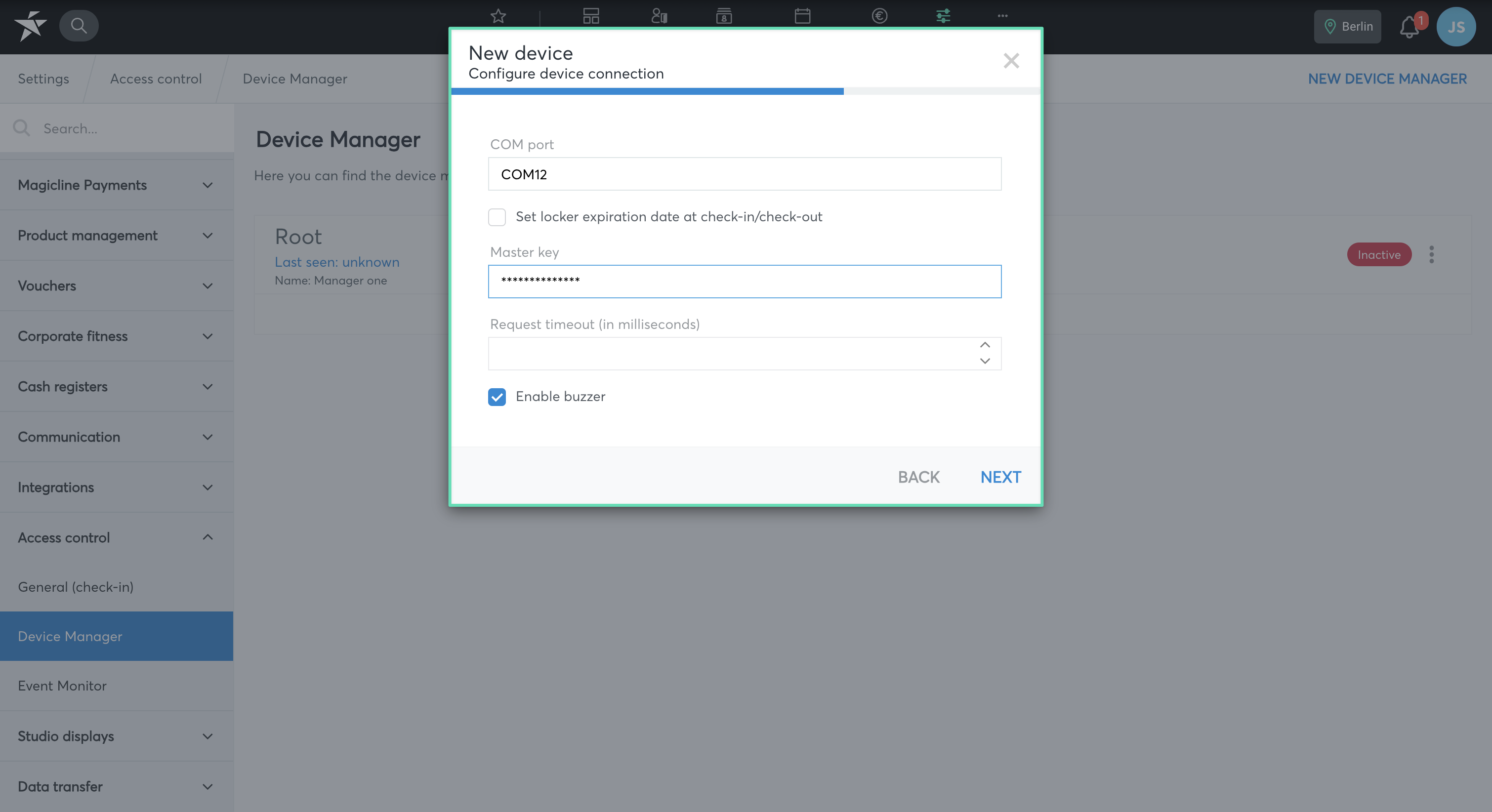Expand Cash registers section
Screen dimensions: 1492x812
point(117,387)
